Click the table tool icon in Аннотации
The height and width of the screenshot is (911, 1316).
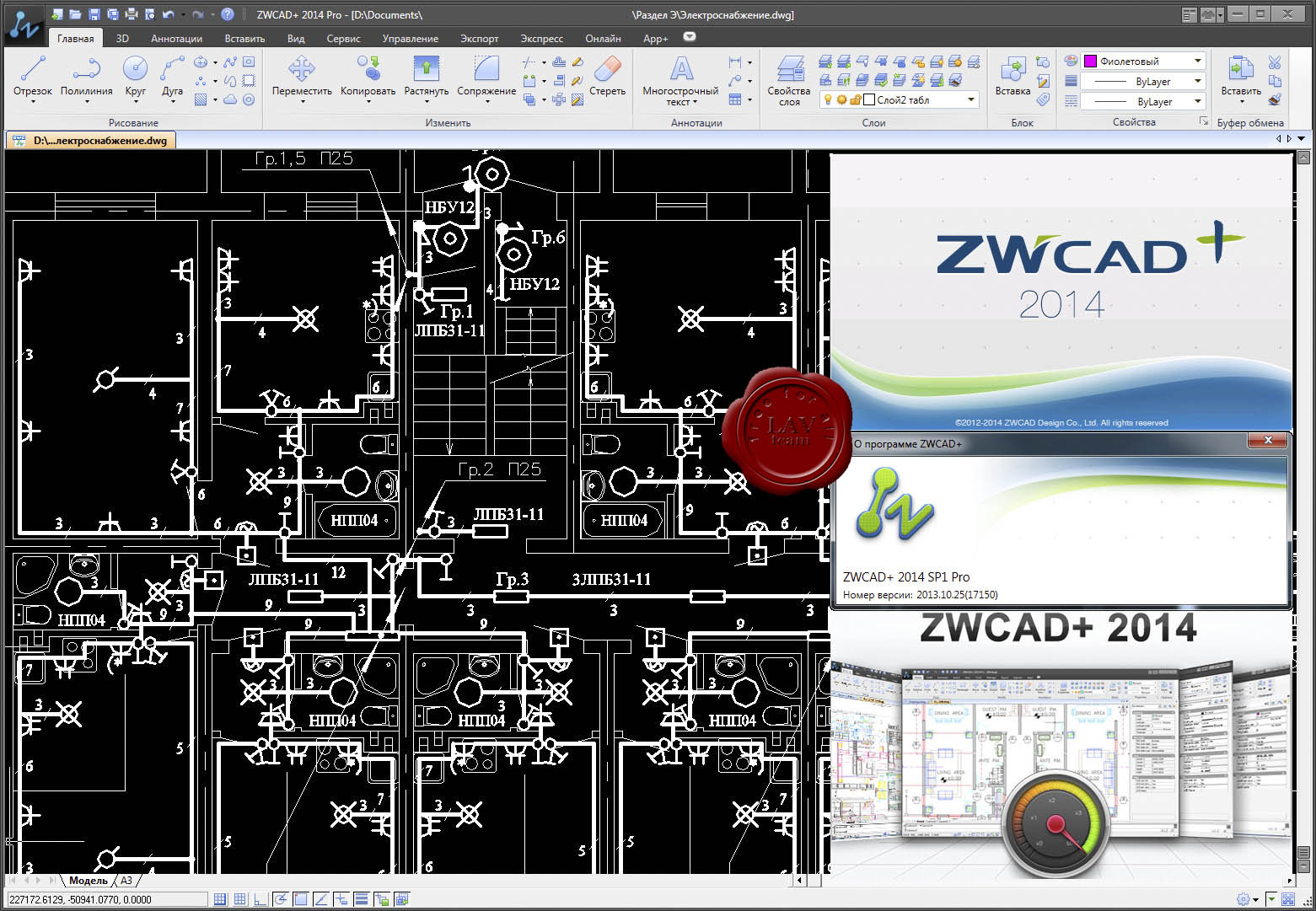pos(735,99)
